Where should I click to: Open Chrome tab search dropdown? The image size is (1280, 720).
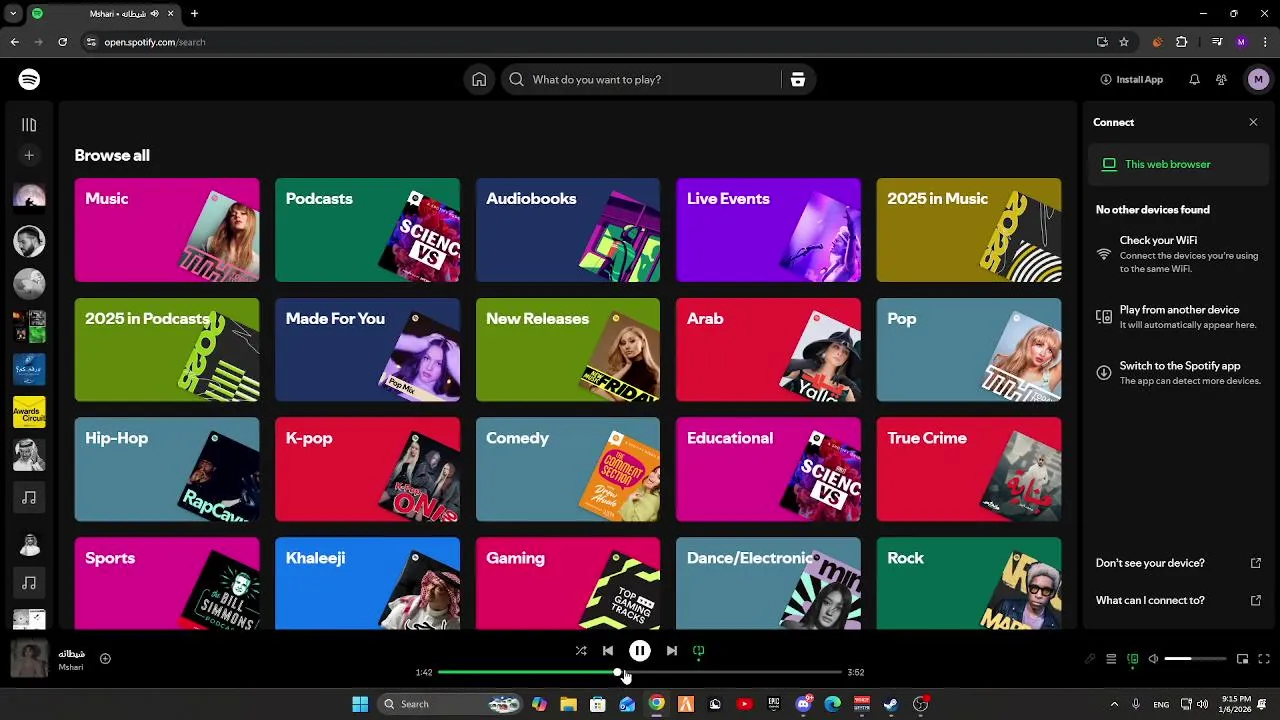tap(13, 14)
